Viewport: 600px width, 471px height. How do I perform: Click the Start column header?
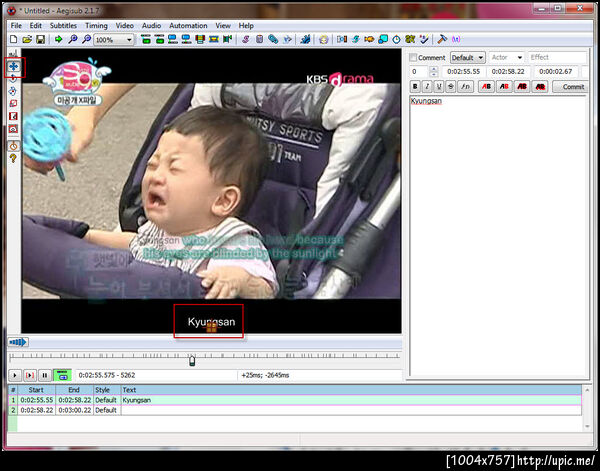tap(36, 390)
